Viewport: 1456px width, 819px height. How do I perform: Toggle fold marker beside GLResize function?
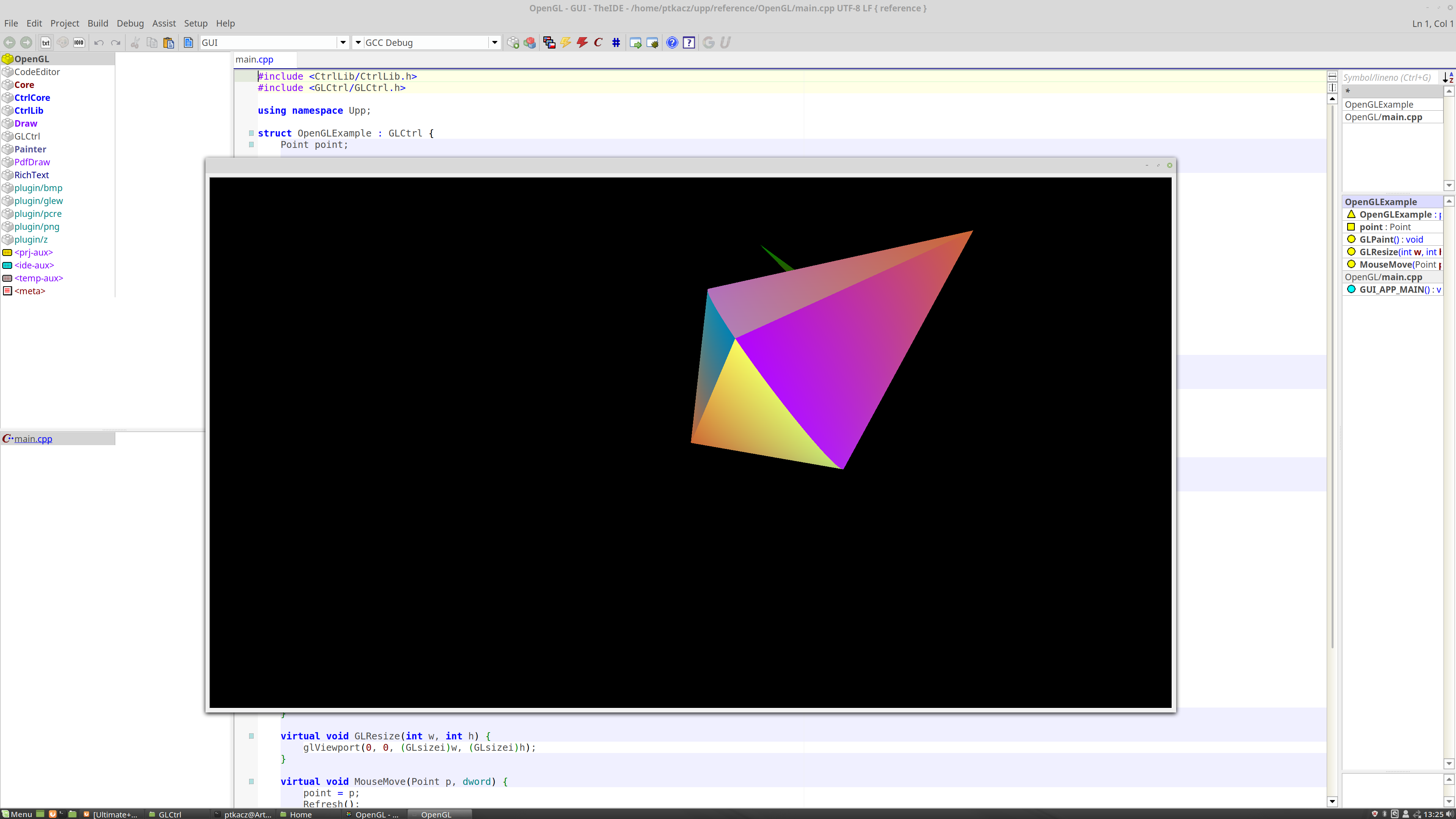point(251,736)
